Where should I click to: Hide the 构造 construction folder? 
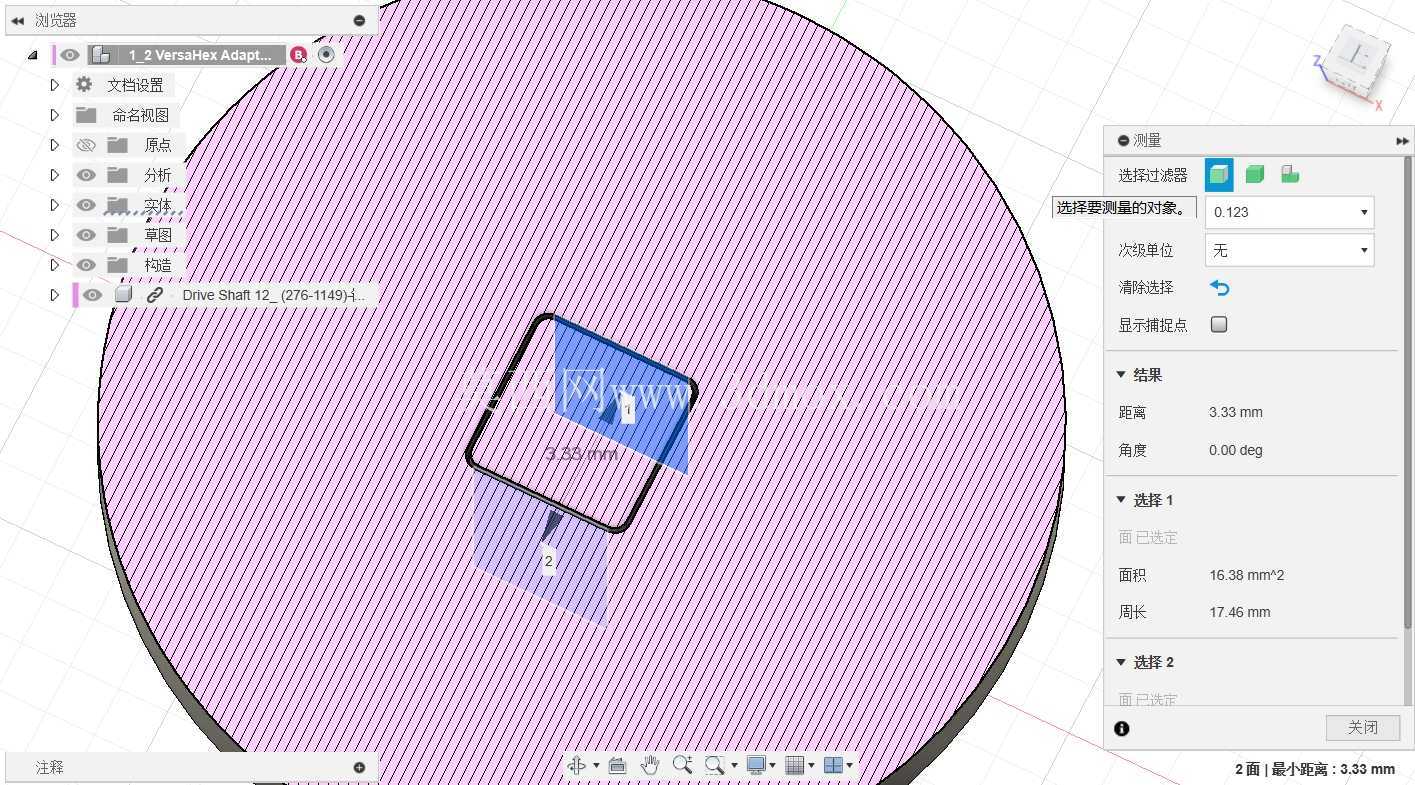coord(86,265)
